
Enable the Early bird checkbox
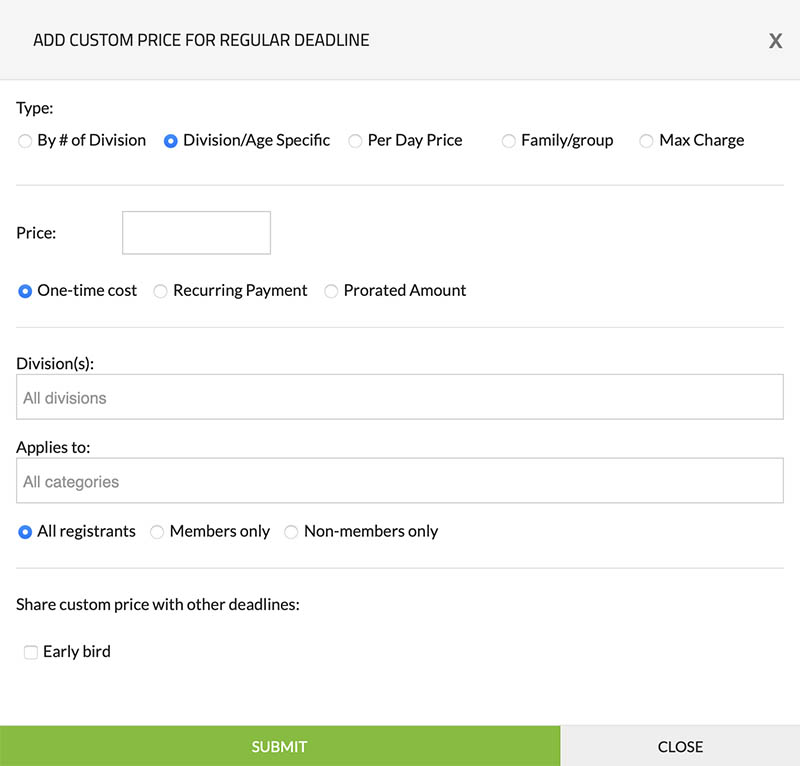click(31, 652)
